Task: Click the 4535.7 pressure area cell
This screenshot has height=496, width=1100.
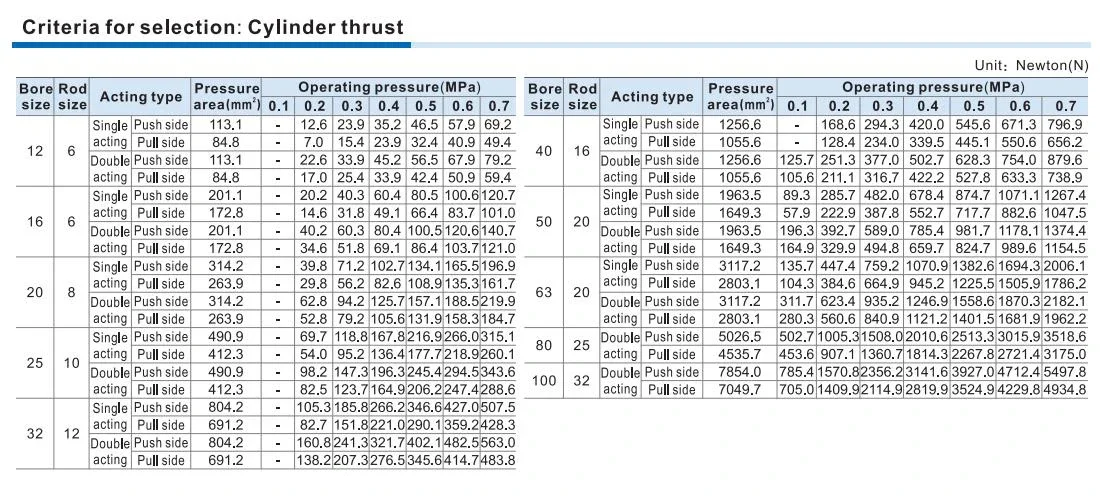Action: 741,354
